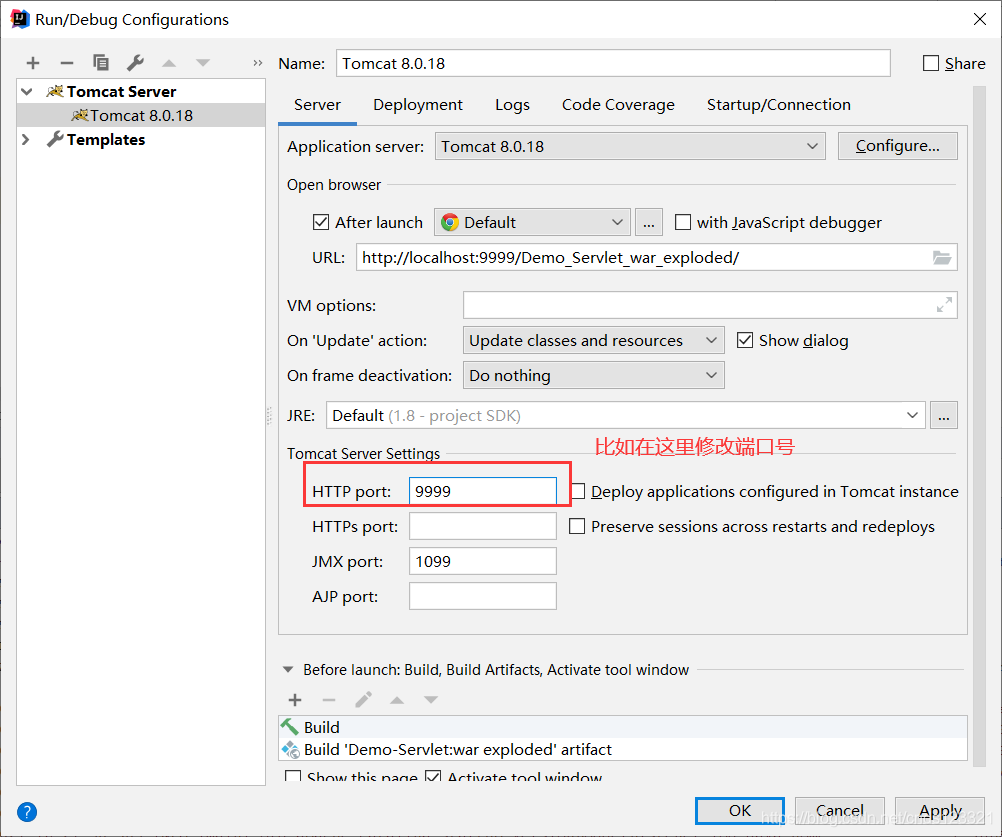Open JRE dropdown

(626, 415)
